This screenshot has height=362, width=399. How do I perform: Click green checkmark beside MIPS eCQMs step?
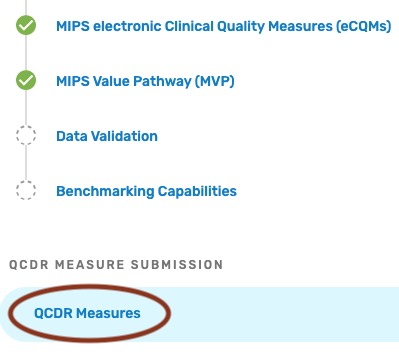tap(26, 25)
